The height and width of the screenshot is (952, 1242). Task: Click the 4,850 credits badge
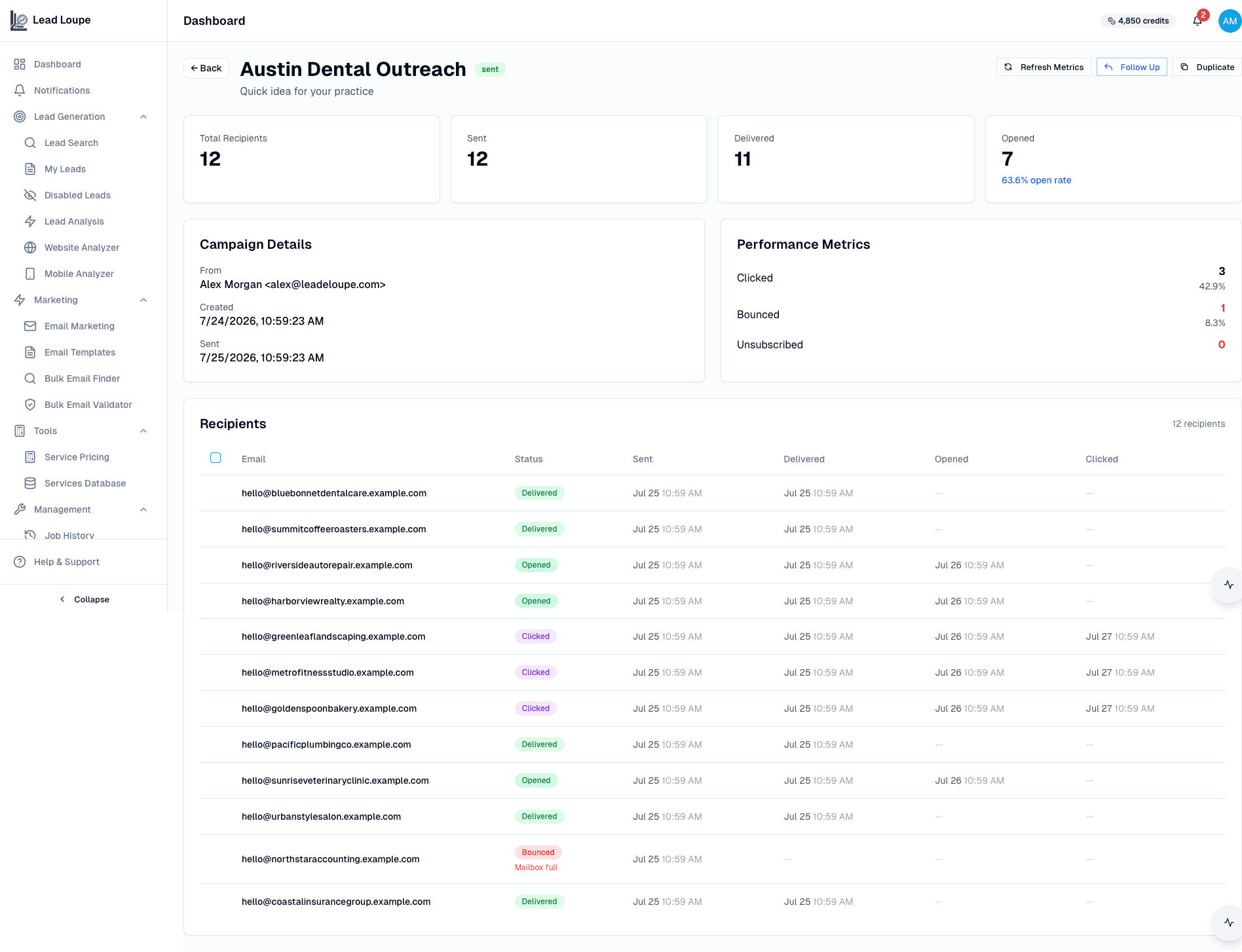click(x=1138, y=21)
